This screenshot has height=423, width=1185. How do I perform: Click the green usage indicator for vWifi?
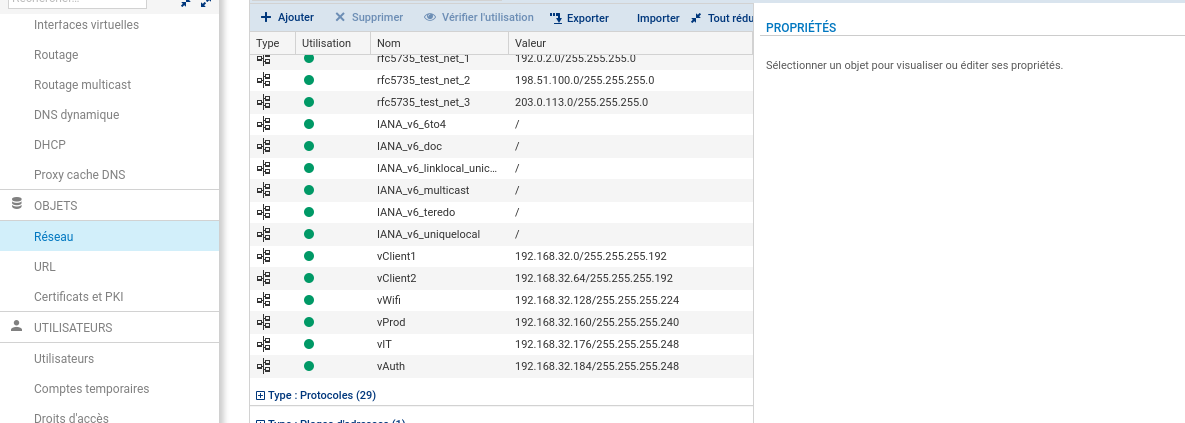308,300
